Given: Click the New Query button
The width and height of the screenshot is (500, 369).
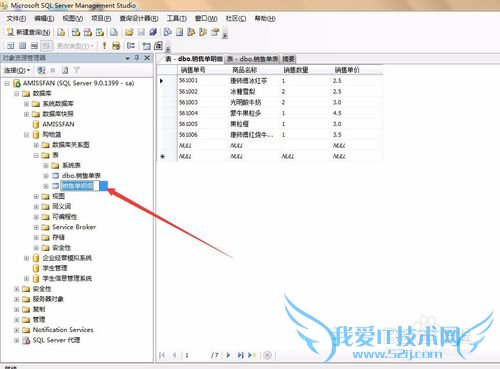Looking at the screenshot, I should point(28,32).
